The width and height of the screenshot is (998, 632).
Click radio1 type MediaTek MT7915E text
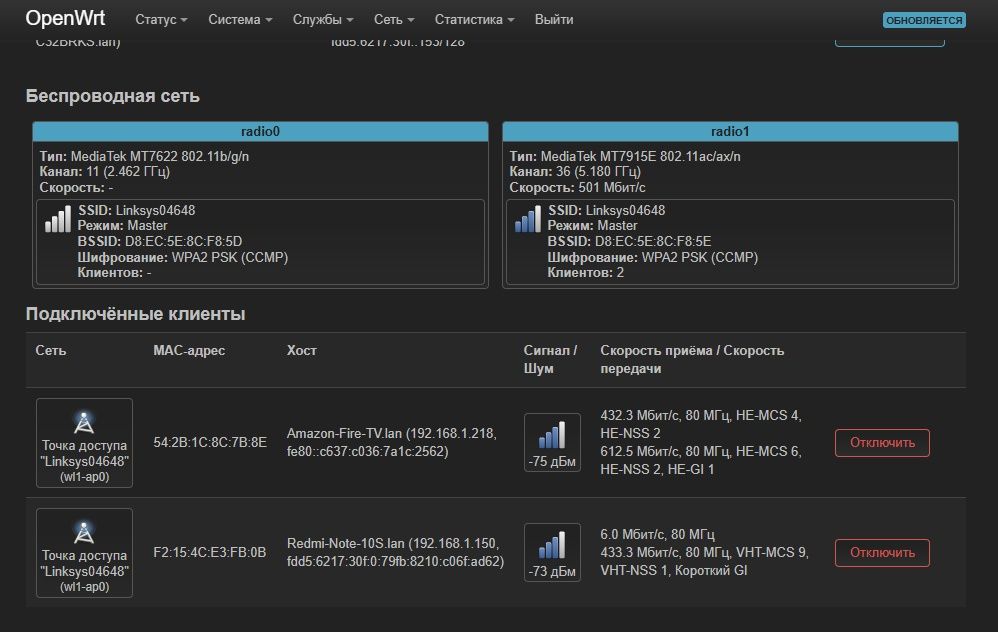[640, 156]
